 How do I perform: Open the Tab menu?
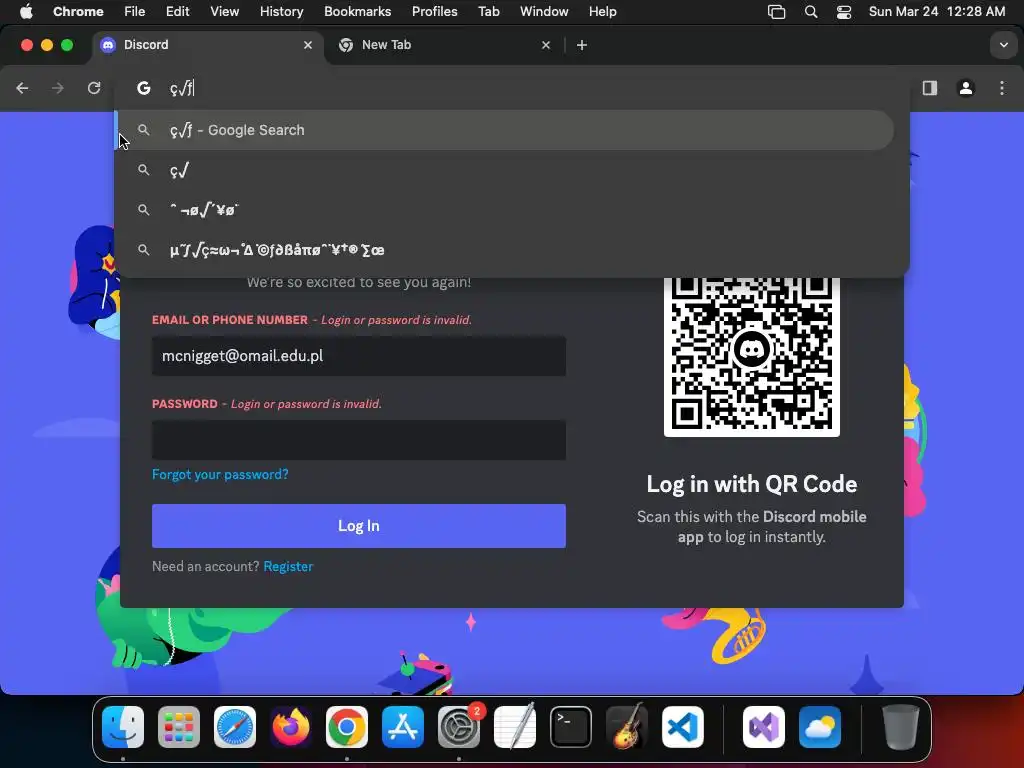tap(488, 12)
